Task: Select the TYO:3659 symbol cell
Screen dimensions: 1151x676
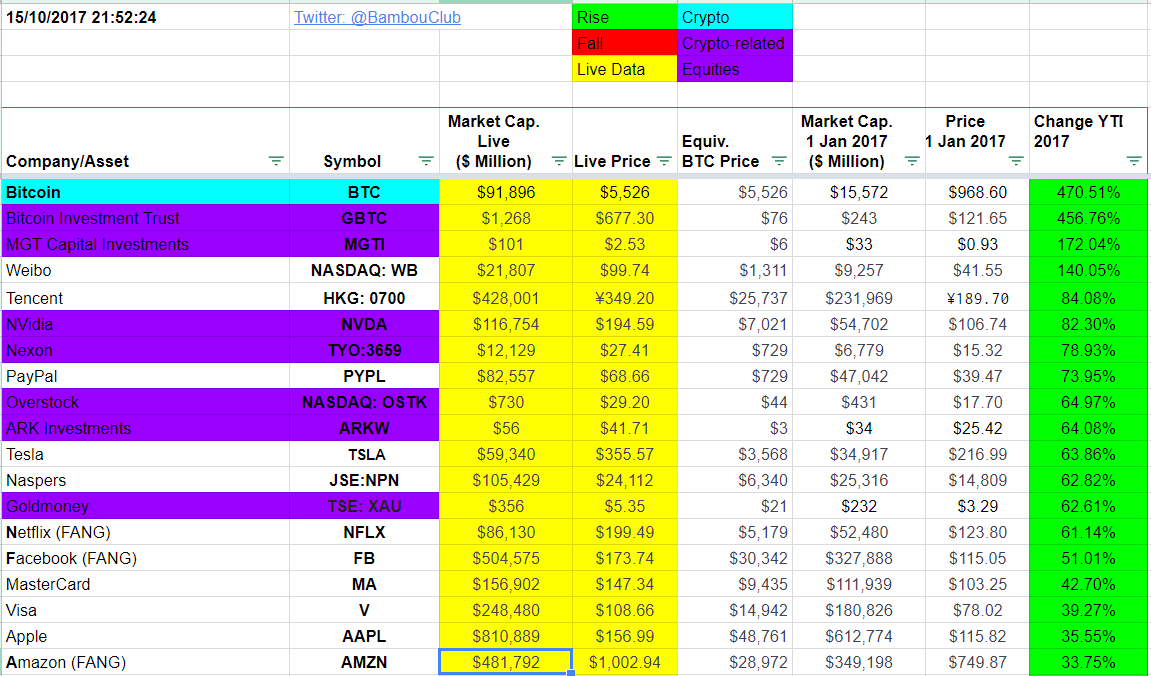Action: pos(365,350)
